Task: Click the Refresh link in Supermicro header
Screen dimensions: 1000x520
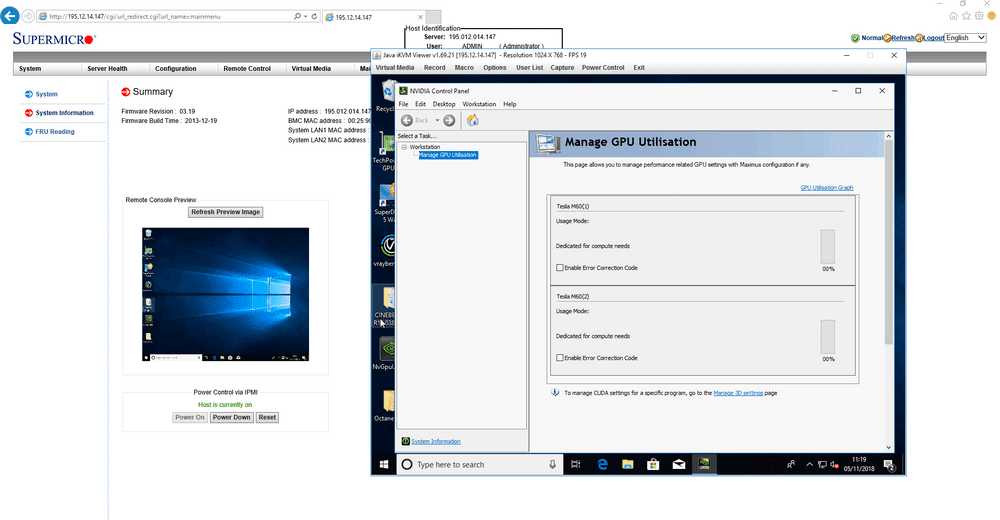Action: pos(902,38)
